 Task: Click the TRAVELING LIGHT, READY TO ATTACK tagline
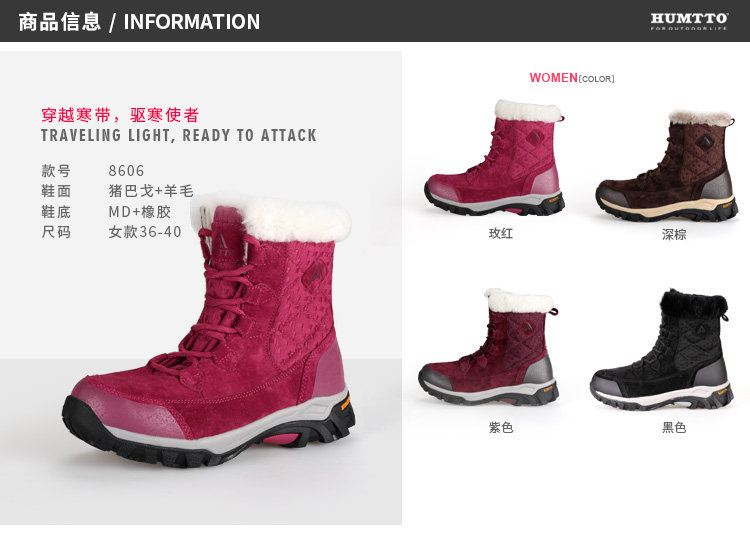[x=178, y=135]
